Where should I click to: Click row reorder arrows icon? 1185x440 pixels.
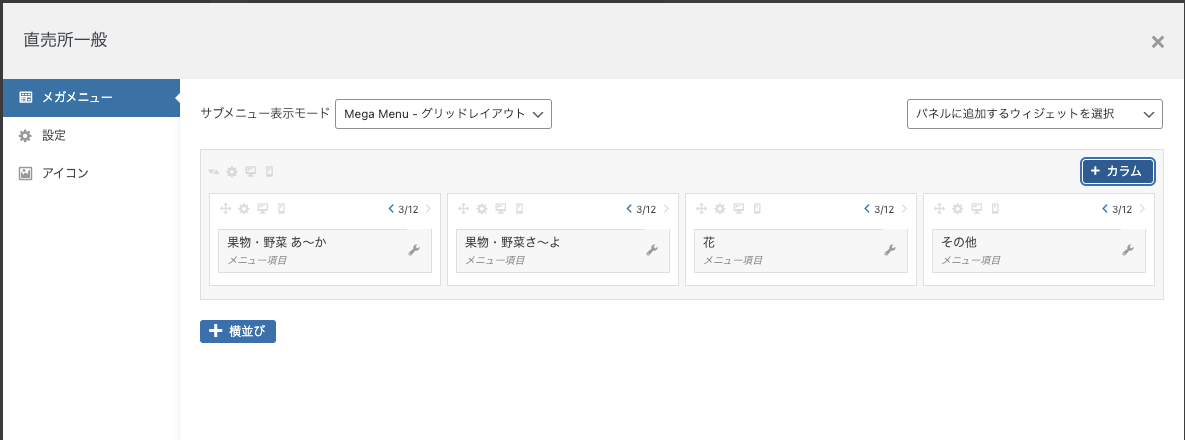coord(214,172)
